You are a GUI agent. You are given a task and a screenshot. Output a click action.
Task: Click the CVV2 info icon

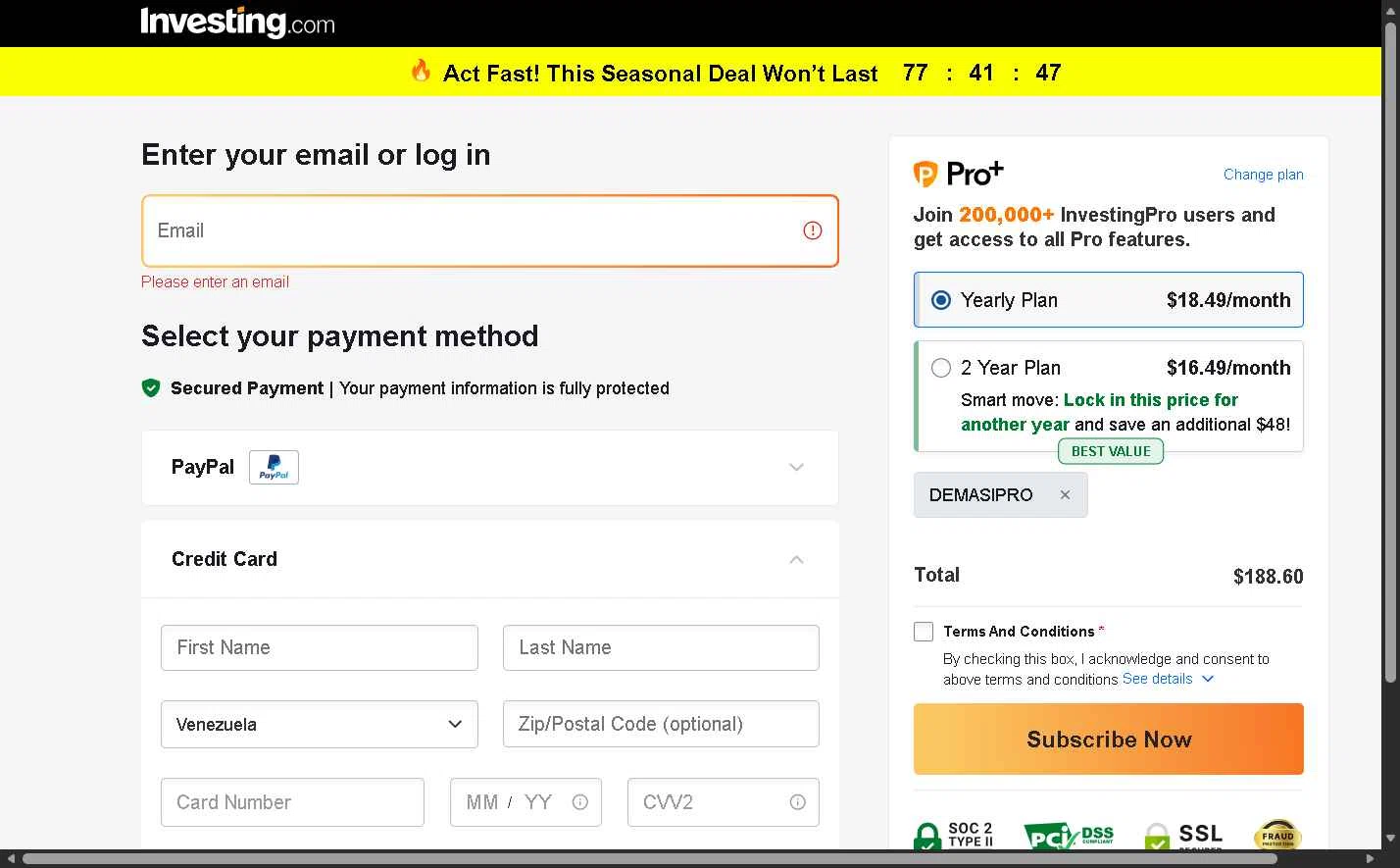(798, 802)
